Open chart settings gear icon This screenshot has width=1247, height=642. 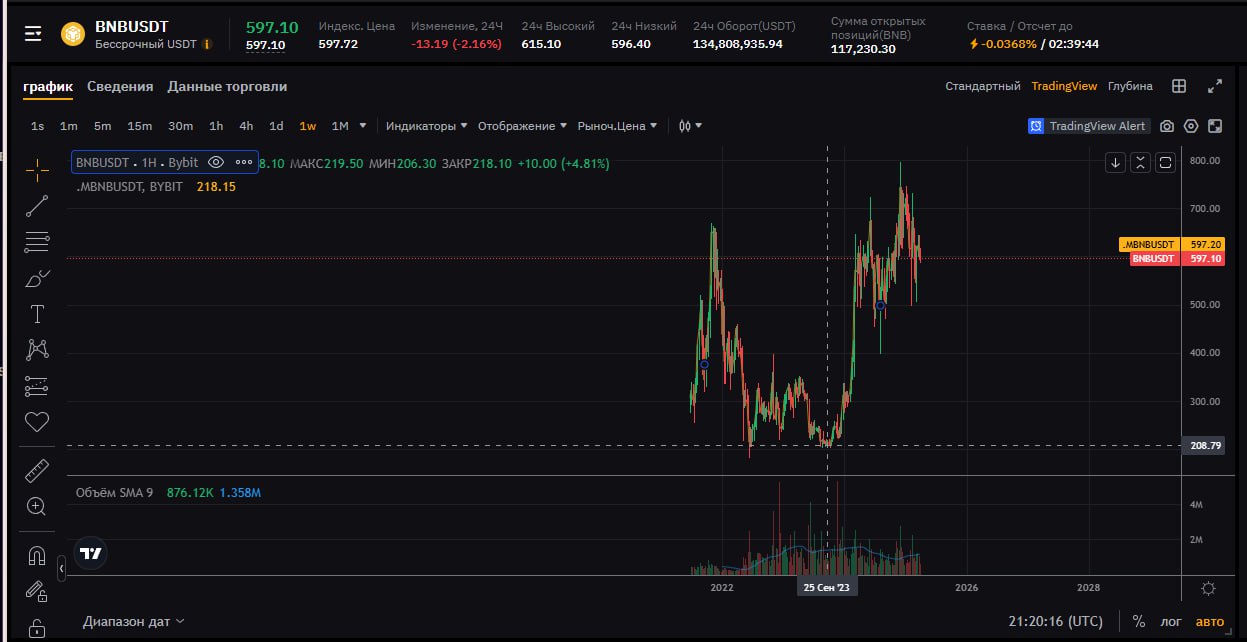[1191, 126]
